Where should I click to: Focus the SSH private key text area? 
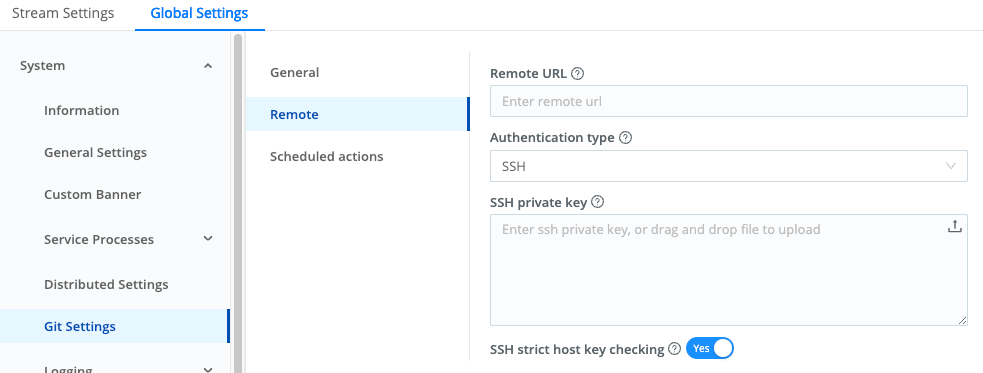click(728, 270)
